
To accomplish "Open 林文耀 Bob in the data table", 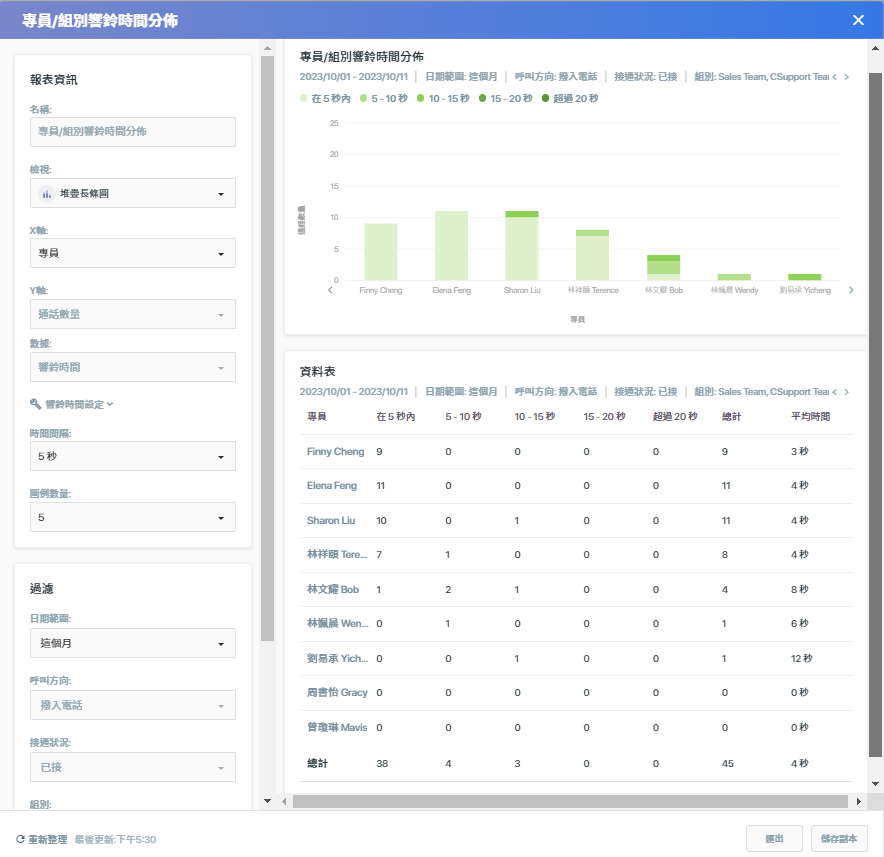I will (x=333, y=589).
